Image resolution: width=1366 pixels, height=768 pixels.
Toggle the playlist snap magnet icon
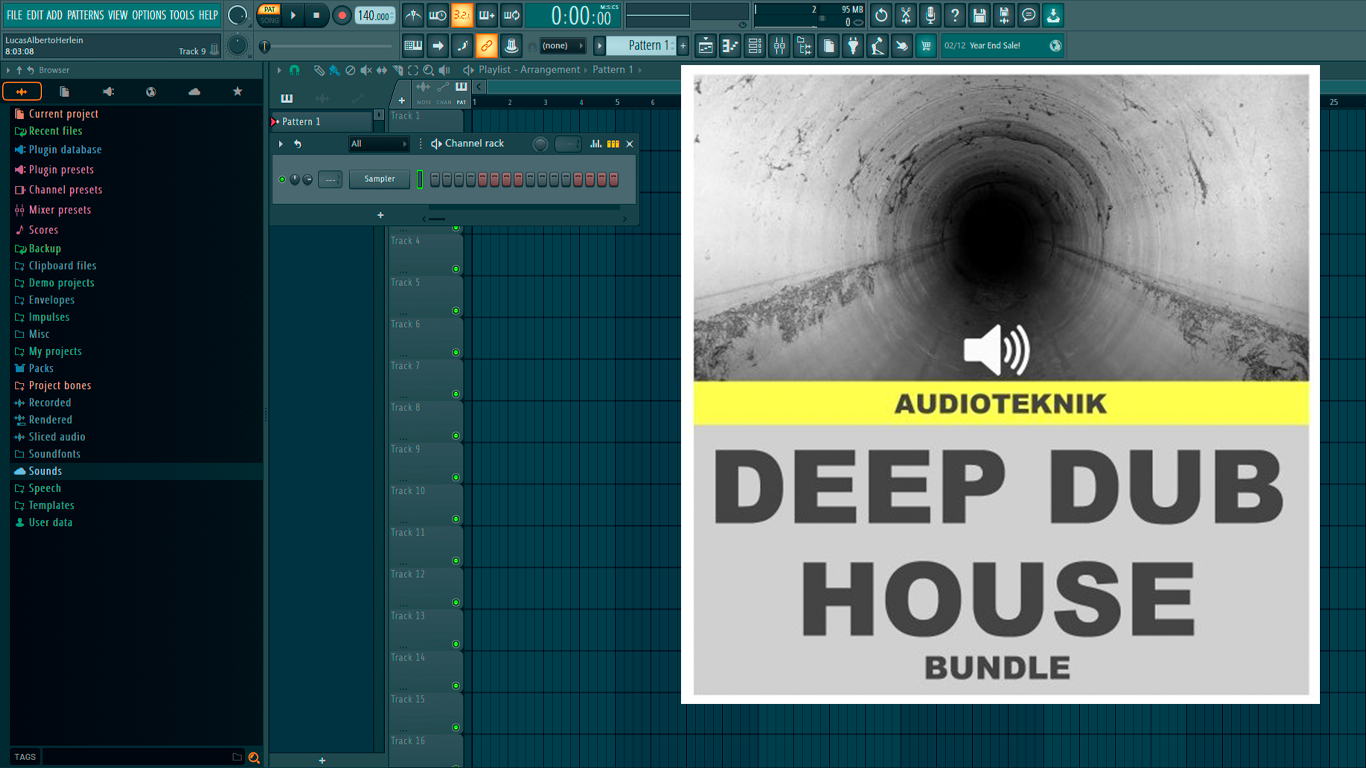click(x=294, y=70)
